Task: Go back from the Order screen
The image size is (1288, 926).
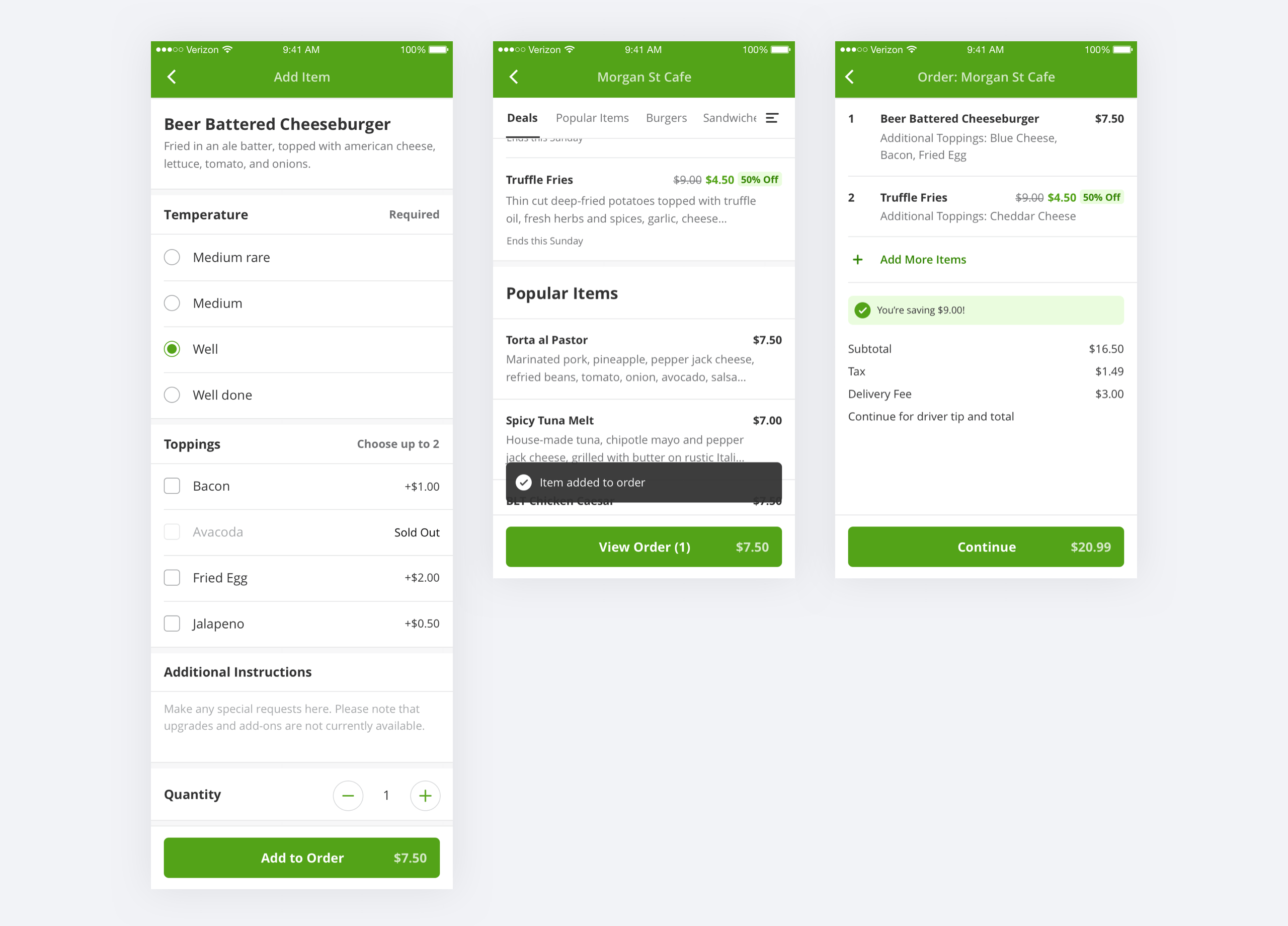Action: pyautogui.click(x=850, y=76)
